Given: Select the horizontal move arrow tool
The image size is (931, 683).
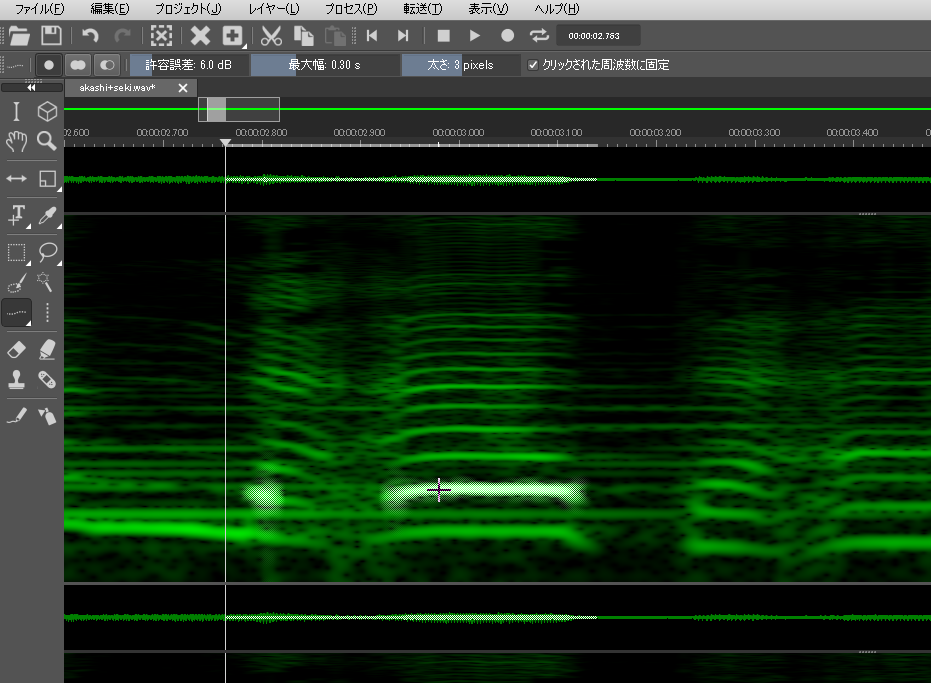Looking at the screenshot, I should pyautogui.click(x=16, y=178).
